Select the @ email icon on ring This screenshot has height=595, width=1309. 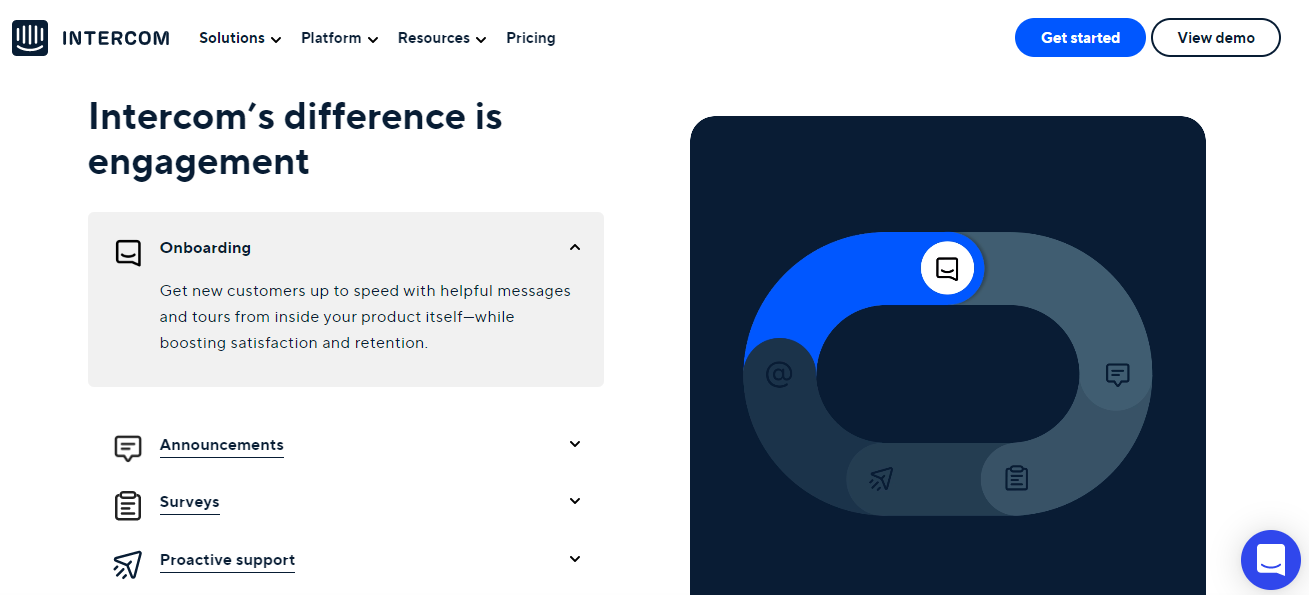(x=779, y=375)
